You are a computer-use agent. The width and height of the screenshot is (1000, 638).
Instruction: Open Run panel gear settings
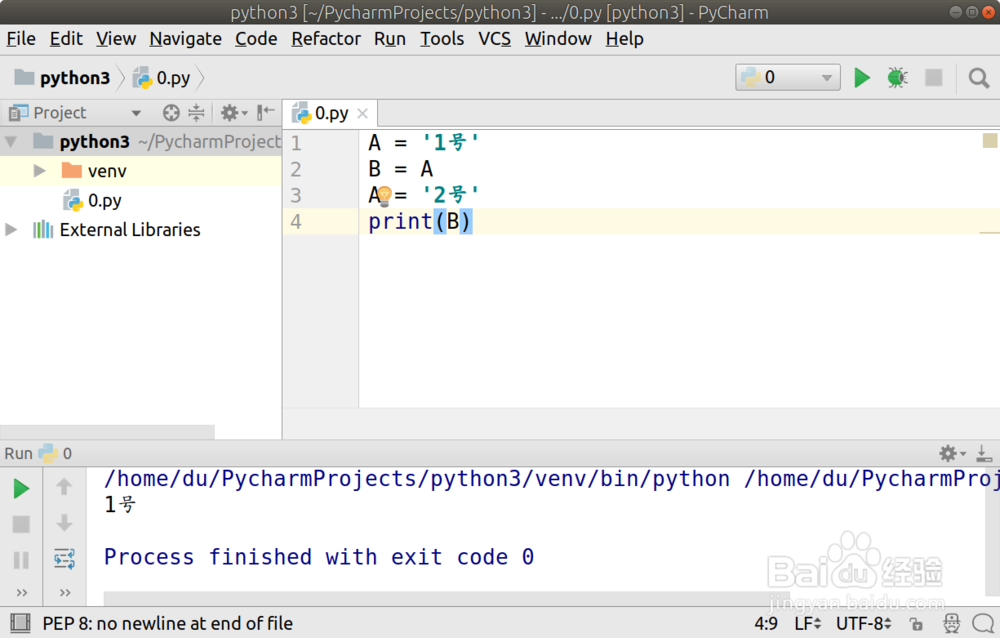952,454
